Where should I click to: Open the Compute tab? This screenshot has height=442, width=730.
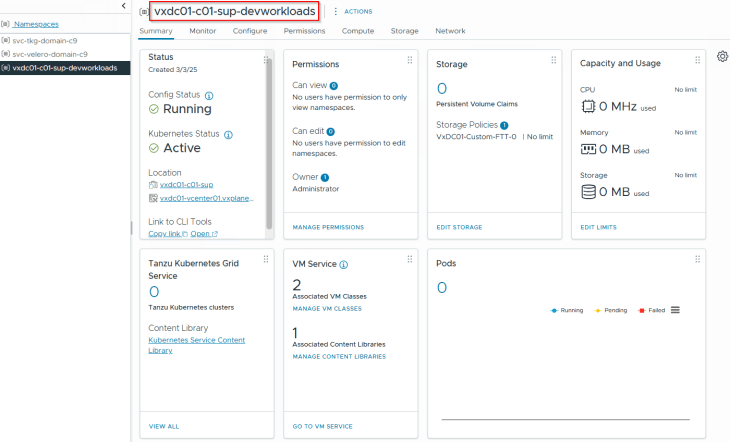point(358,31)
